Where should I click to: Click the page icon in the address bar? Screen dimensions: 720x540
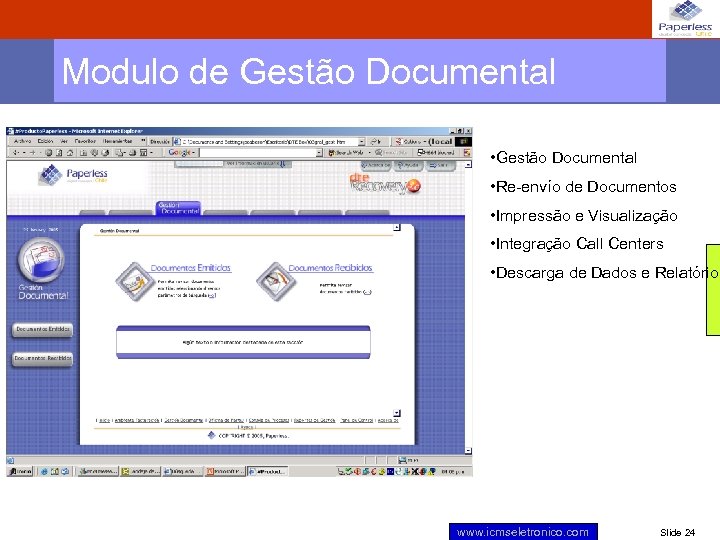point(177,142)
